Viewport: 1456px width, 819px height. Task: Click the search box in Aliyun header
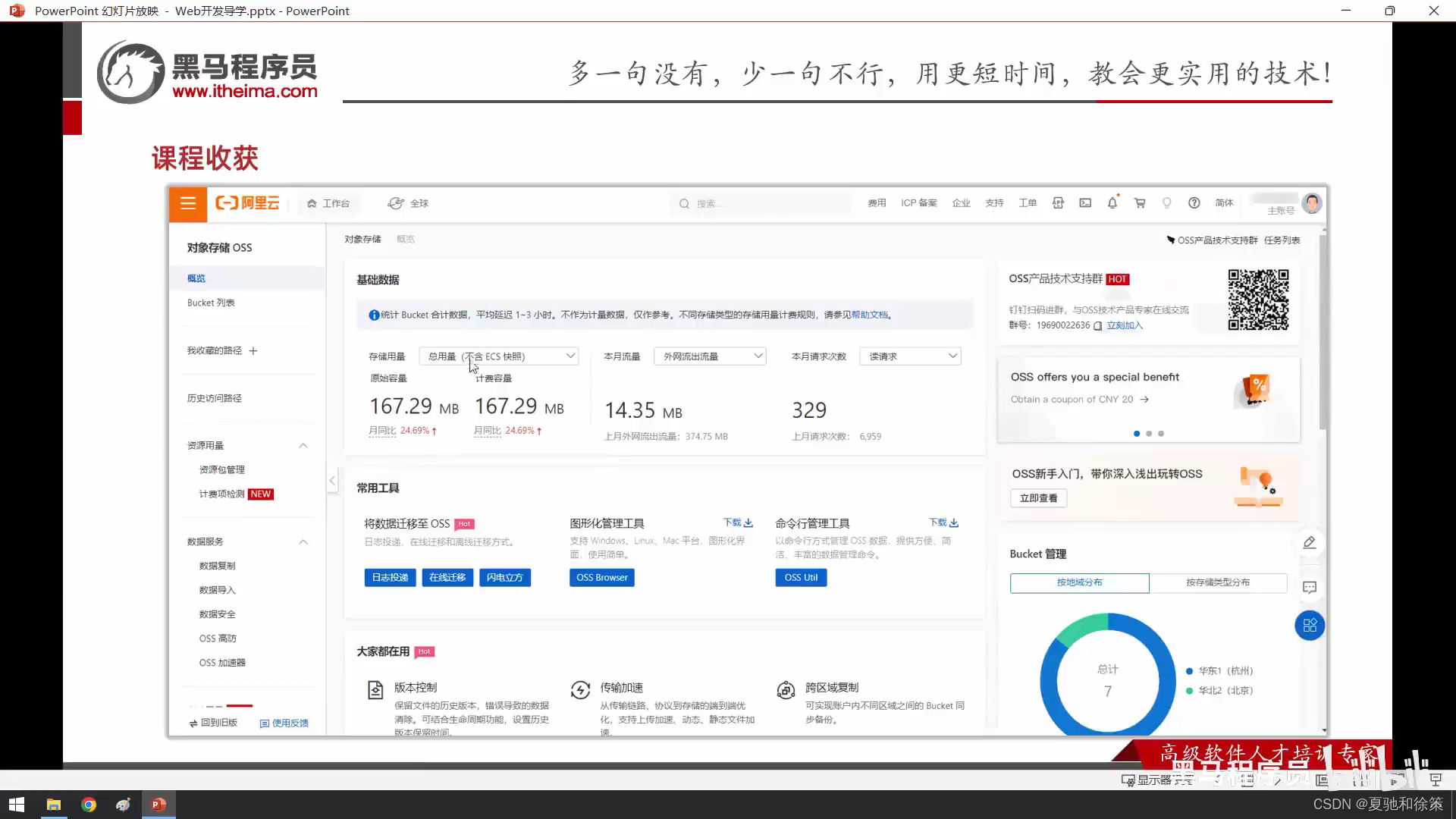tap(761, 203)
